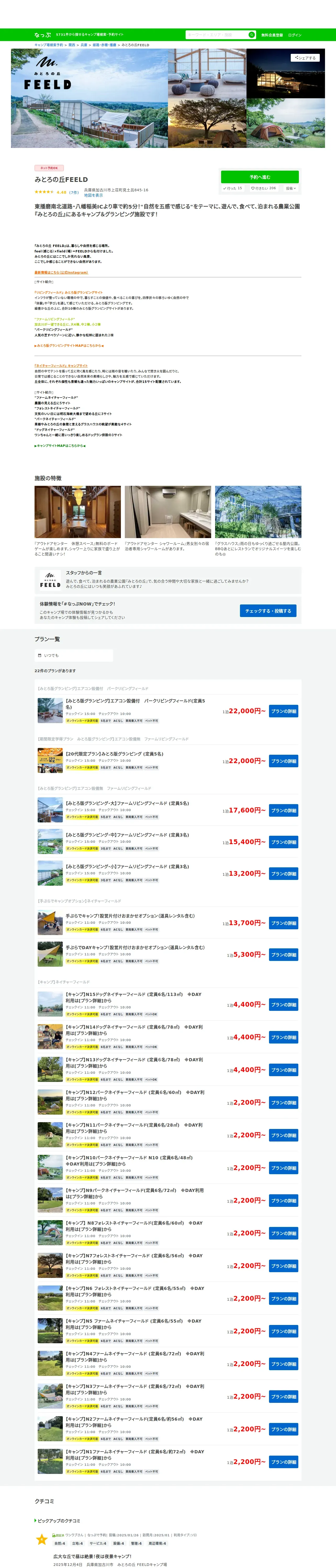Open the 姫路・赤穂・播磨 breadcrumb
Screen dimensions: 336x1568
click(104, 45)
